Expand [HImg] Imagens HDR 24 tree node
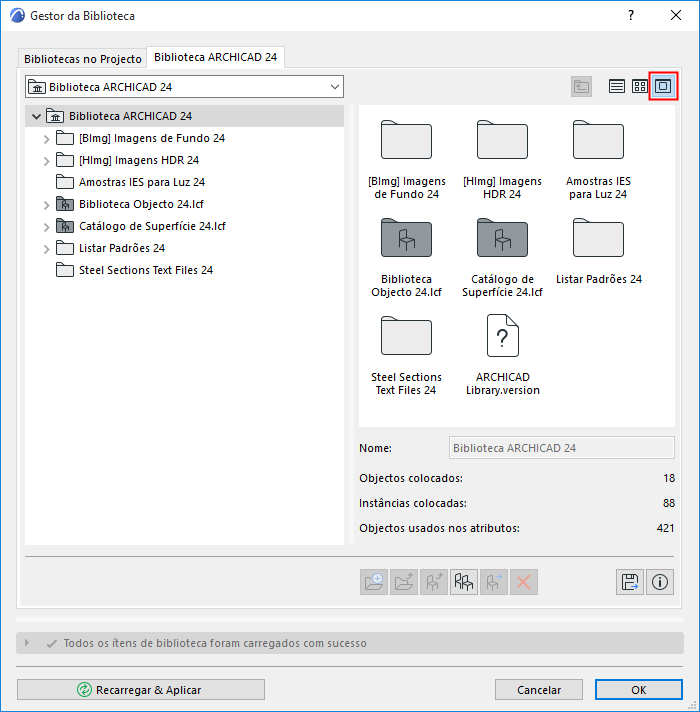 click(x=46, y=160)
